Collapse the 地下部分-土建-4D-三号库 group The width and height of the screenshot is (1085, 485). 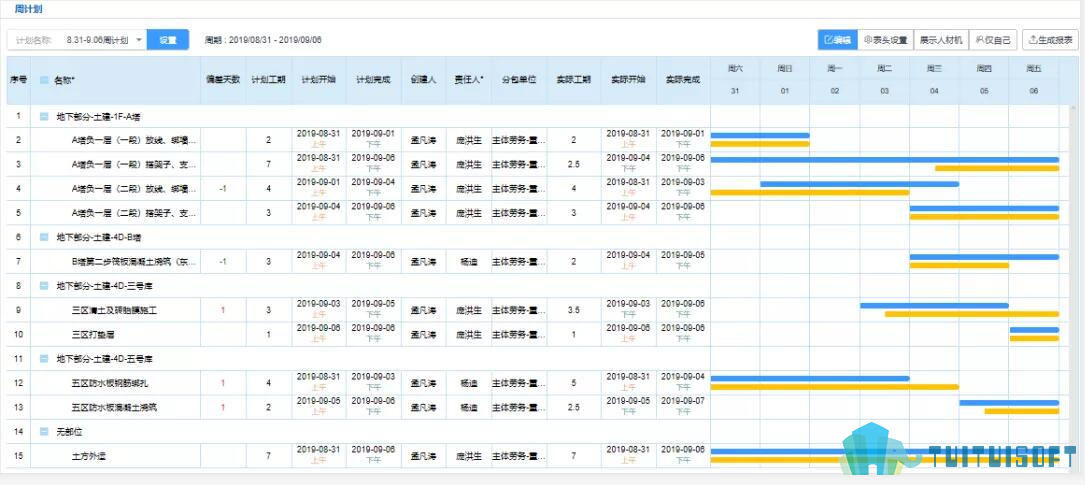point(44,286)
